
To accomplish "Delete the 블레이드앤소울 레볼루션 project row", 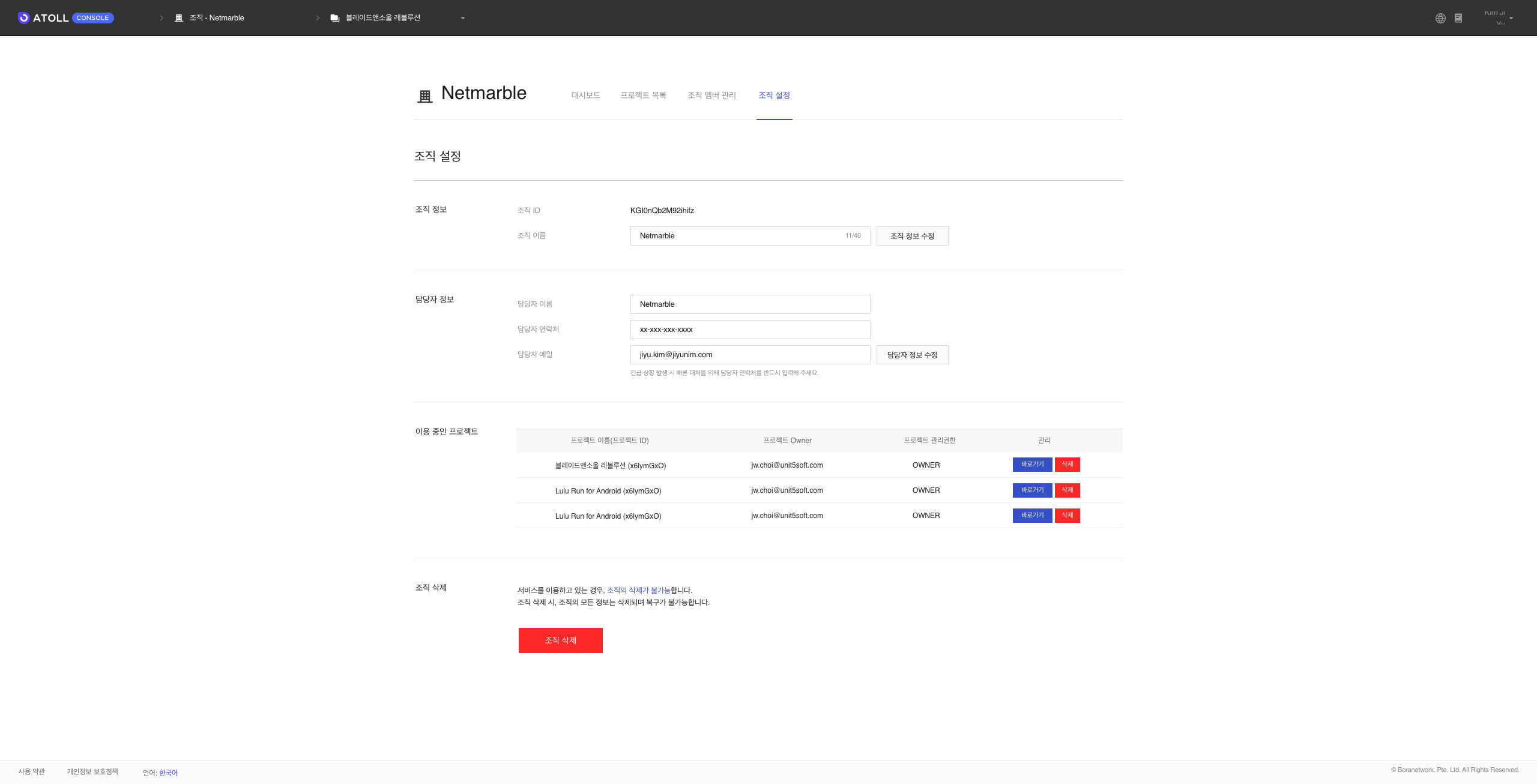I will (1067, 465).
